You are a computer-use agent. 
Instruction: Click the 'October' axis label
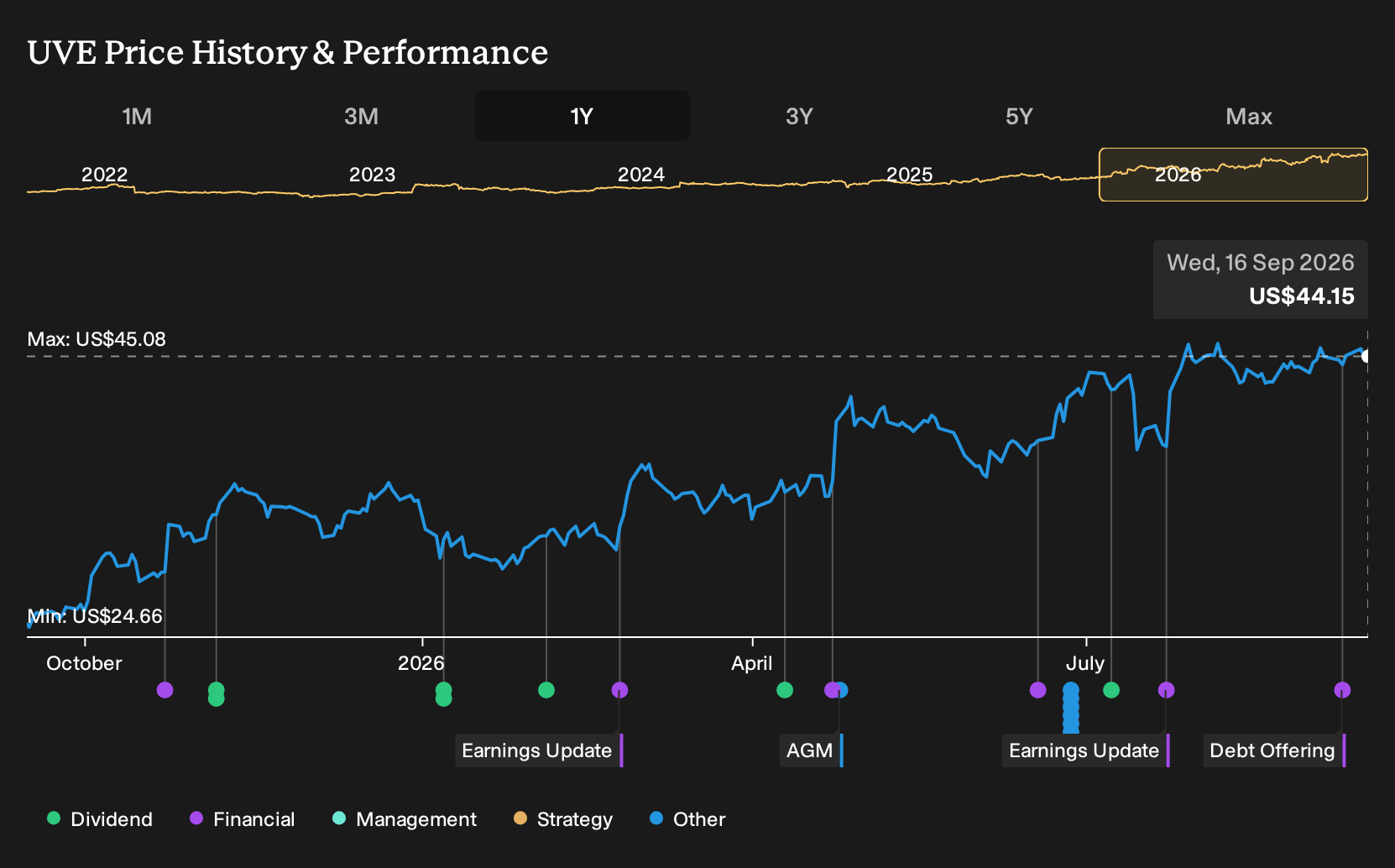pos(84,663)
